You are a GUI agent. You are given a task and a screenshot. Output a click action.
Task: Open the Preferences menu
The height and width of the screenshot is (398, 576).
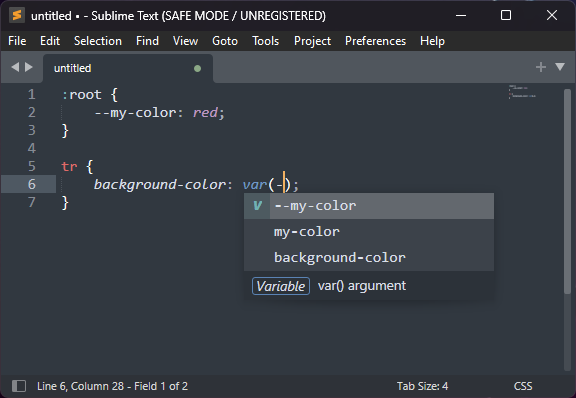[x=375, y=41]
